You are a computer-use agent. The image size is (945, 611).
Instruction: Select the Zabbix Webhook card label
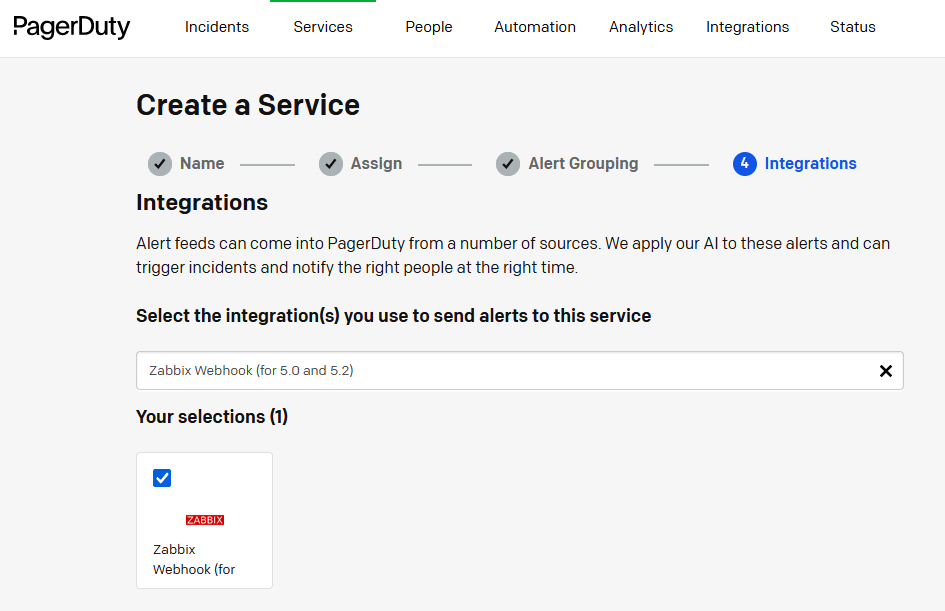click(194, 560)
